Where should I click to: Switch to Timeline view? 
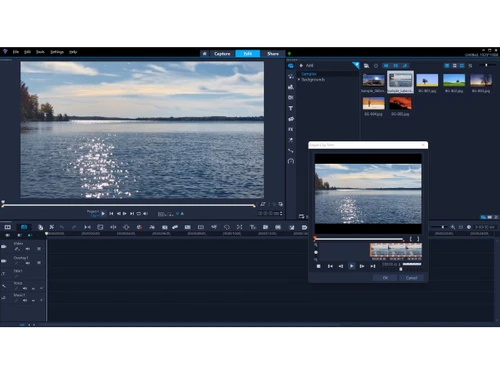click(24, 227)
